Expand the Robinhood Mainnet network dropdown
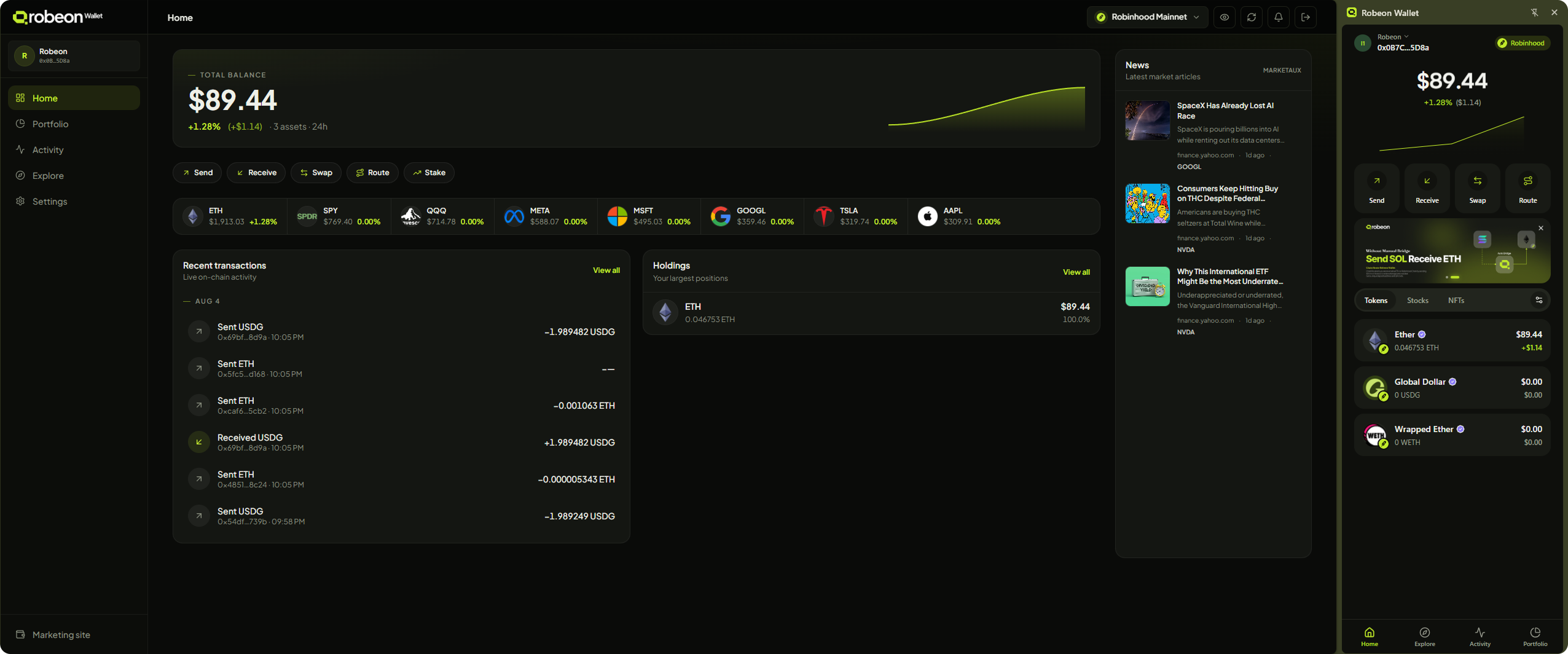This screenshot has width=1568, height=654. (x=1147, y=17)
